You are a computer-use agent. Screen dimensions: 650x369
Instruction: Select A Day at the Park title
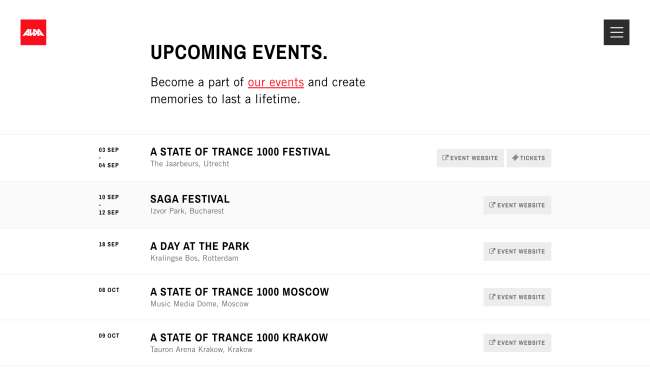click(200, 247)
